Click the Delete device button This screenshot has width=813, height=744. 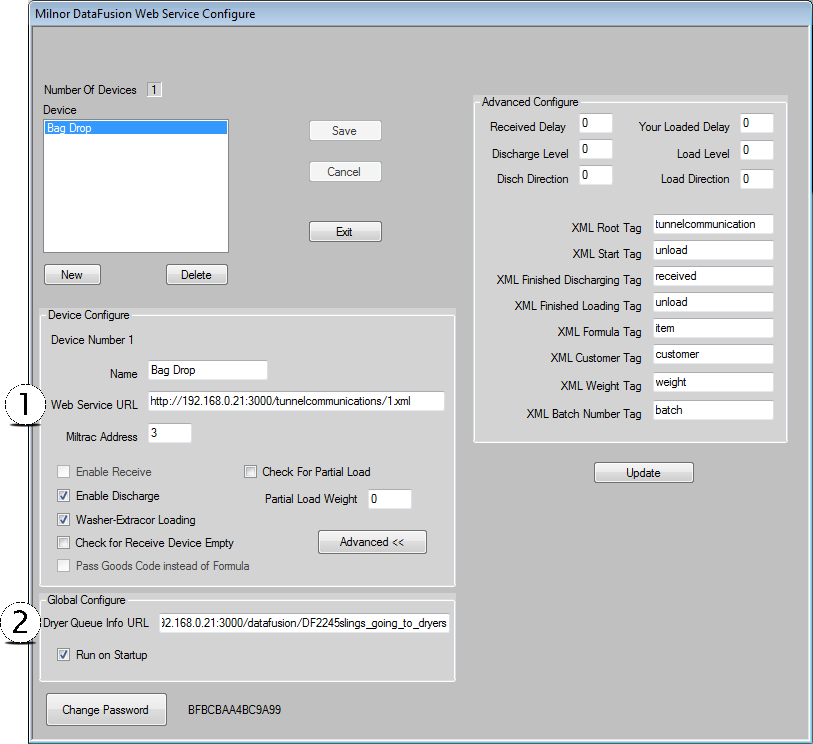click(196, 274)
